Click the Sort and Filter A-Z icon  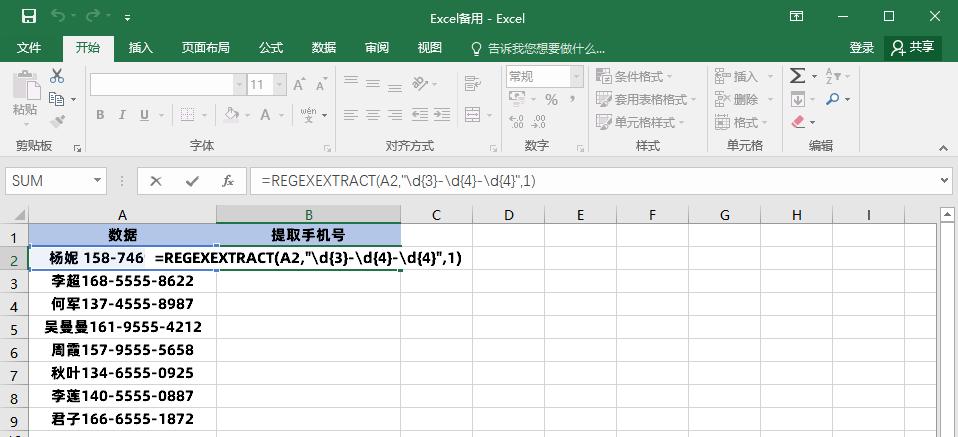(832, 76)
